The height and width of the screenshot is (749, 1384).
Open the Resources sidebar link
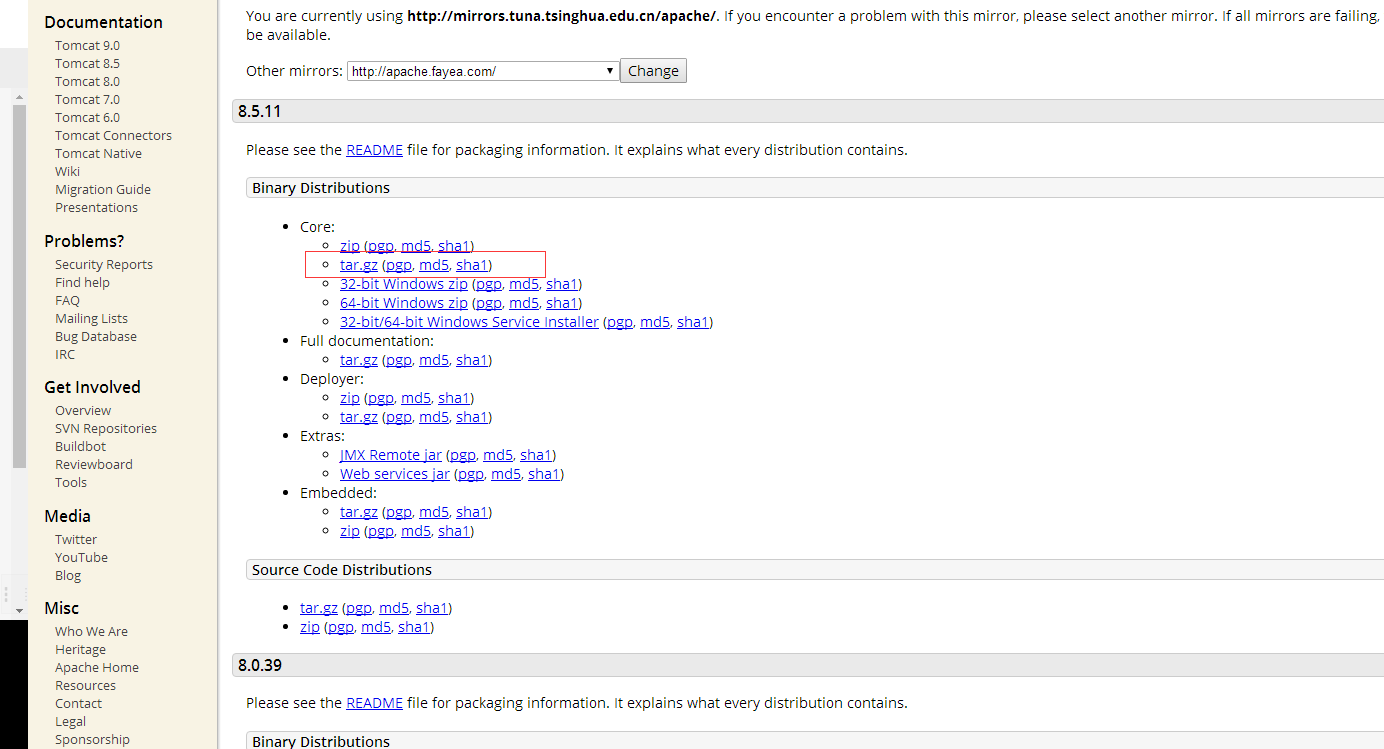(x=85, y=686)
